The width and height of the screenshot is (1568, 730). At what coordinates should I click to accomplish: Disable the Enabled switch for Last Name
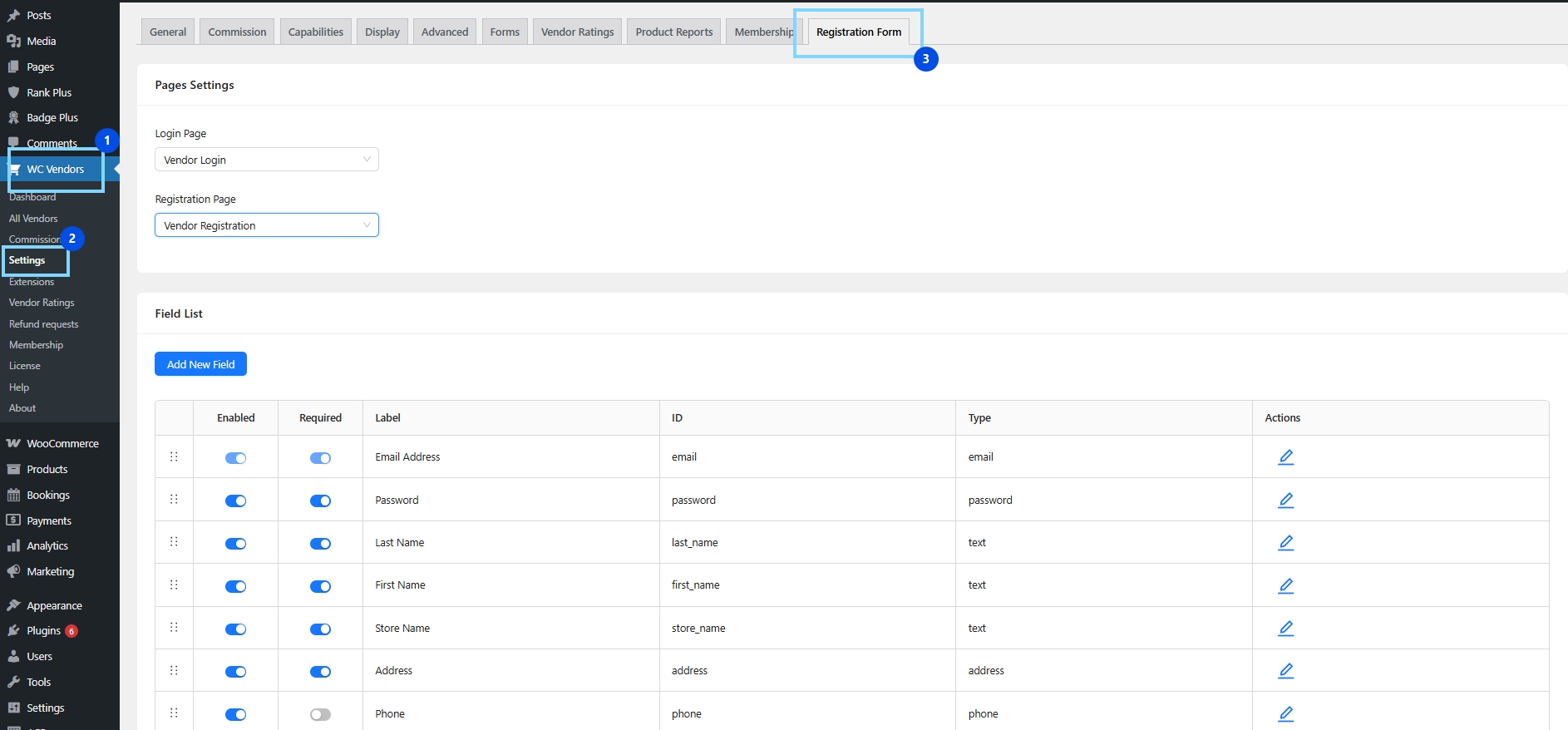click(x=236, y=544)
